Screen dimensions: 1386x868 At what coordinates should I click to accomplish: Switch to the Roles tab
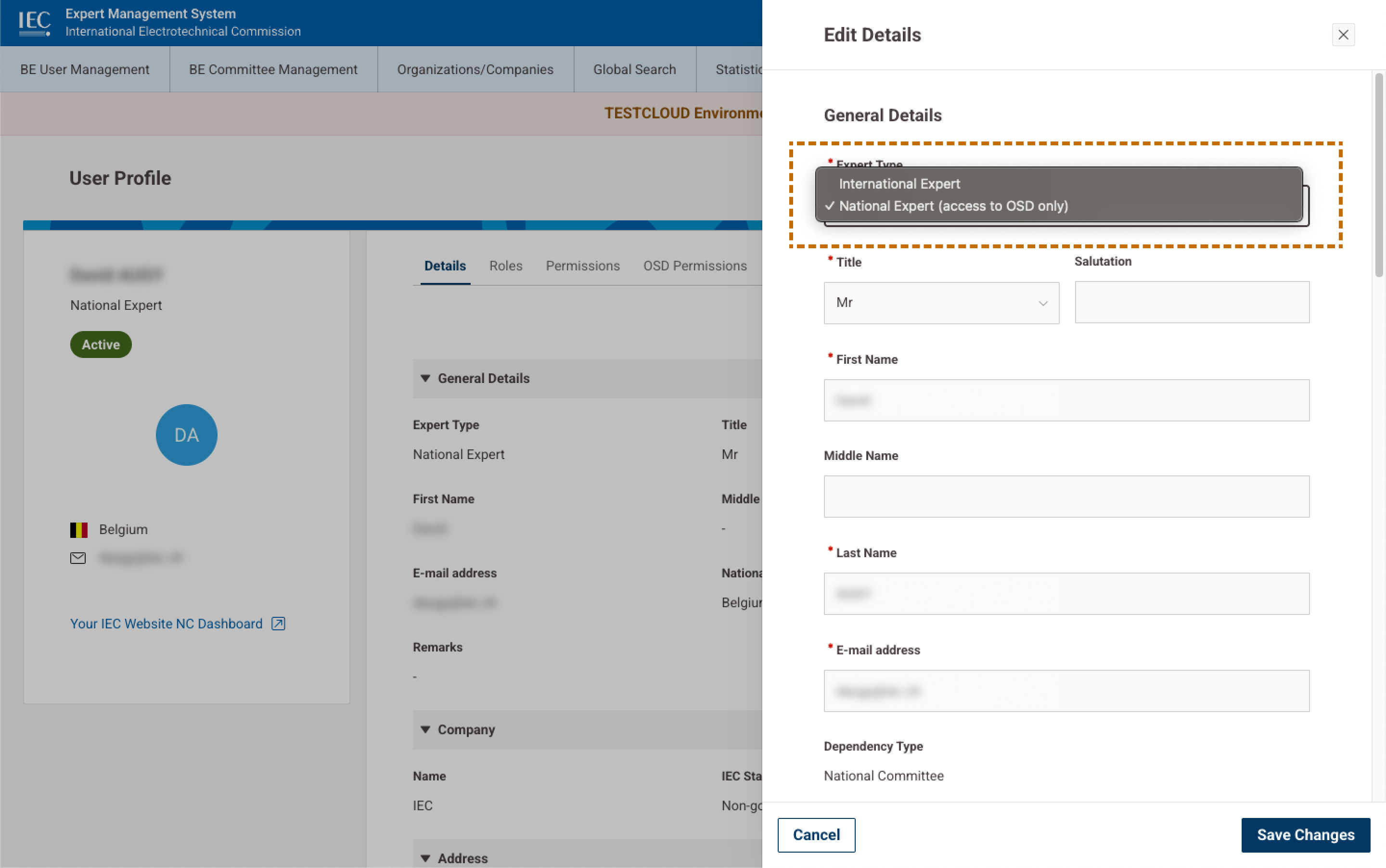505,266
